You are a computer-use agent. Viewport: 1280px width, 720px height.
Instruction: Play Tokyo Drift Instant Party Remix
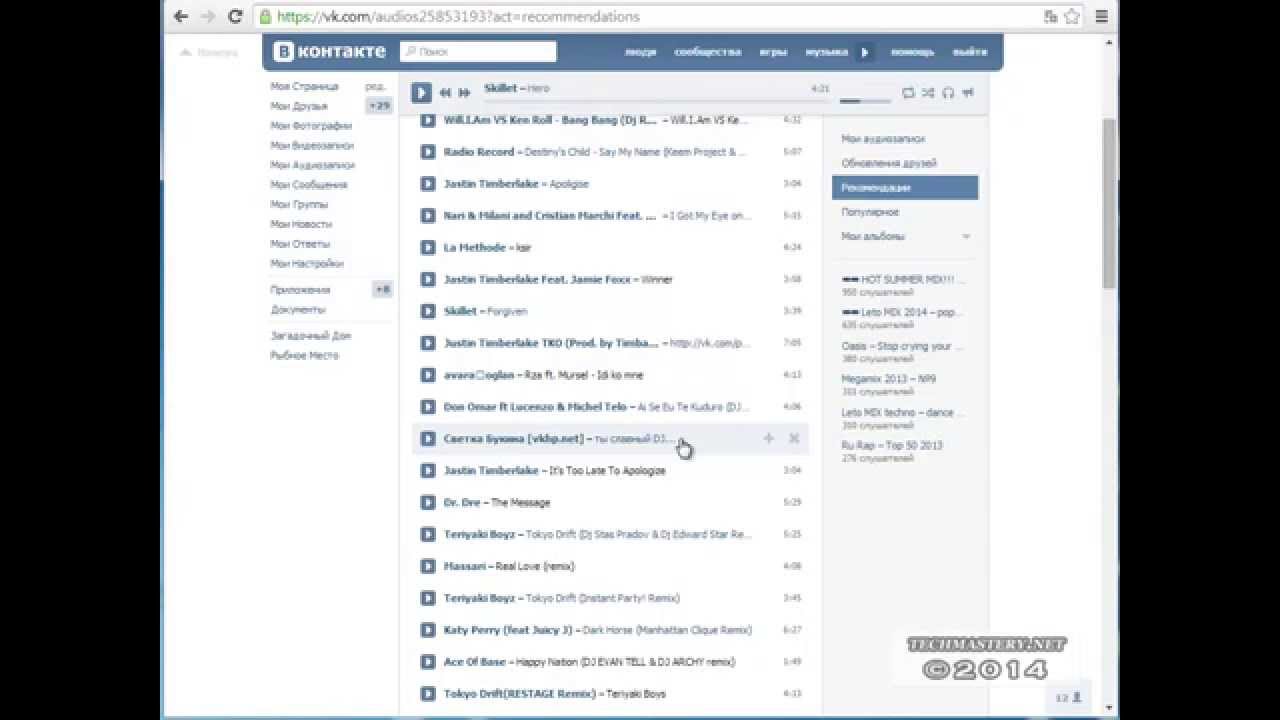click(x=428, y=598)
